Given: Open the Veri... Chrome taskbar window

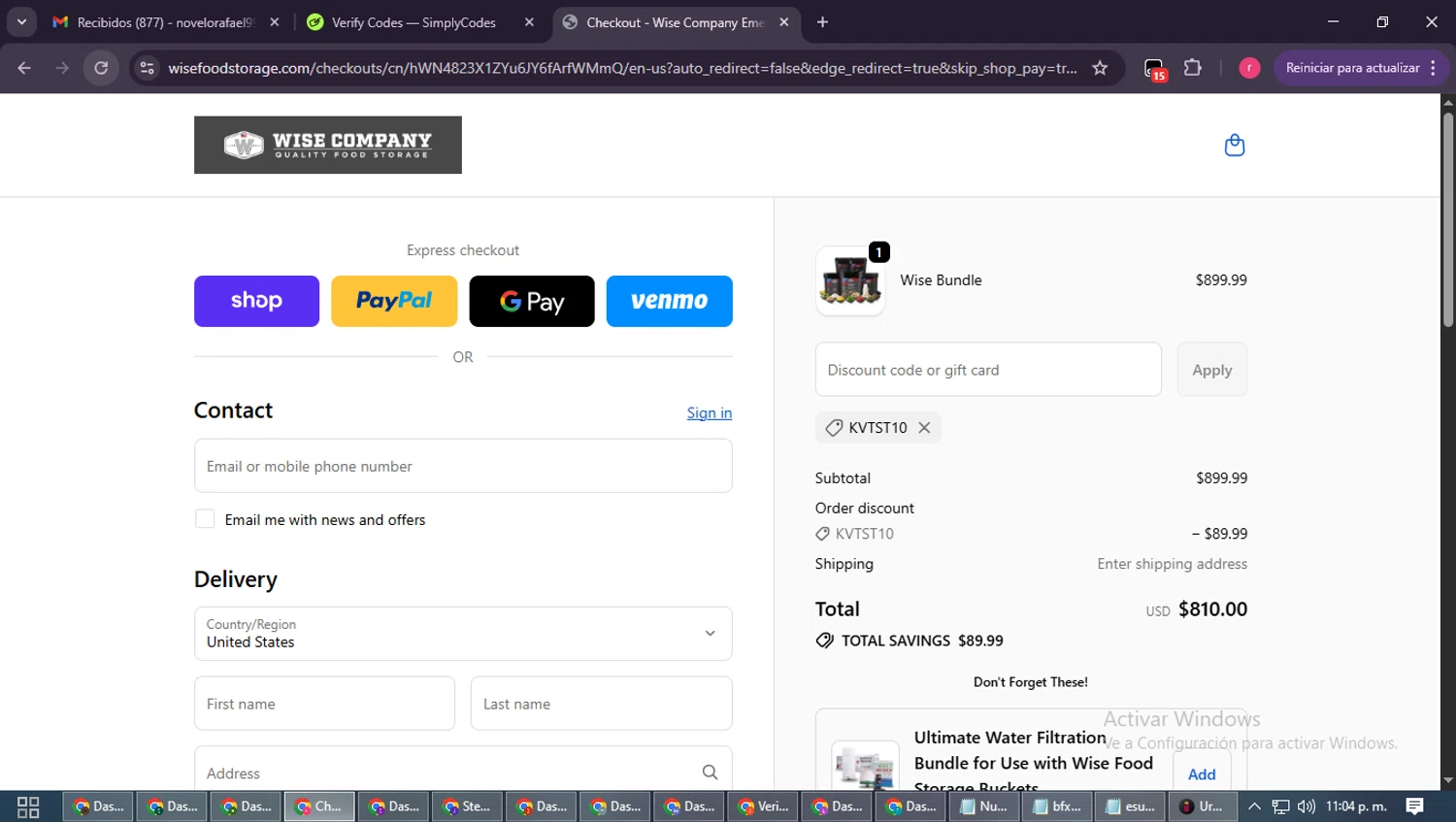Looking at the screenshot, I should pyautogui.click(x=762, y=806).
